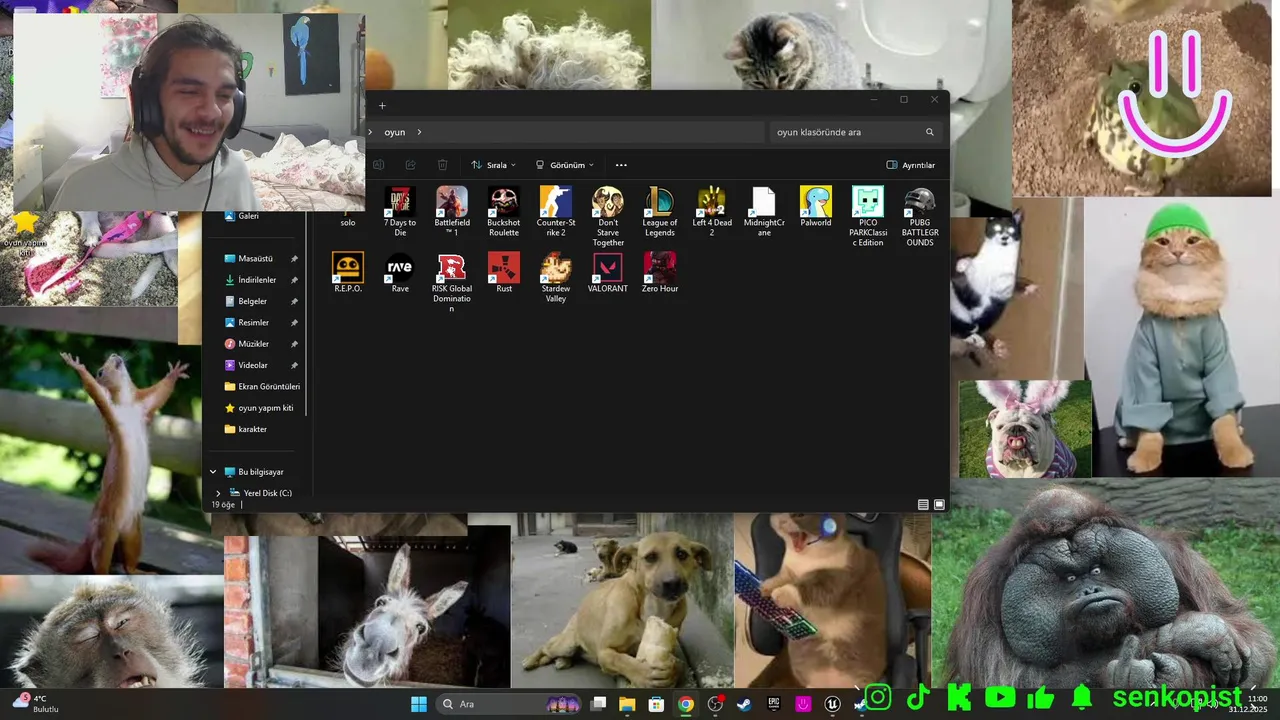Open oyun yapım kiti in sidebar
This screenshot has height=720, width=1280.
[x=259, y=408]
